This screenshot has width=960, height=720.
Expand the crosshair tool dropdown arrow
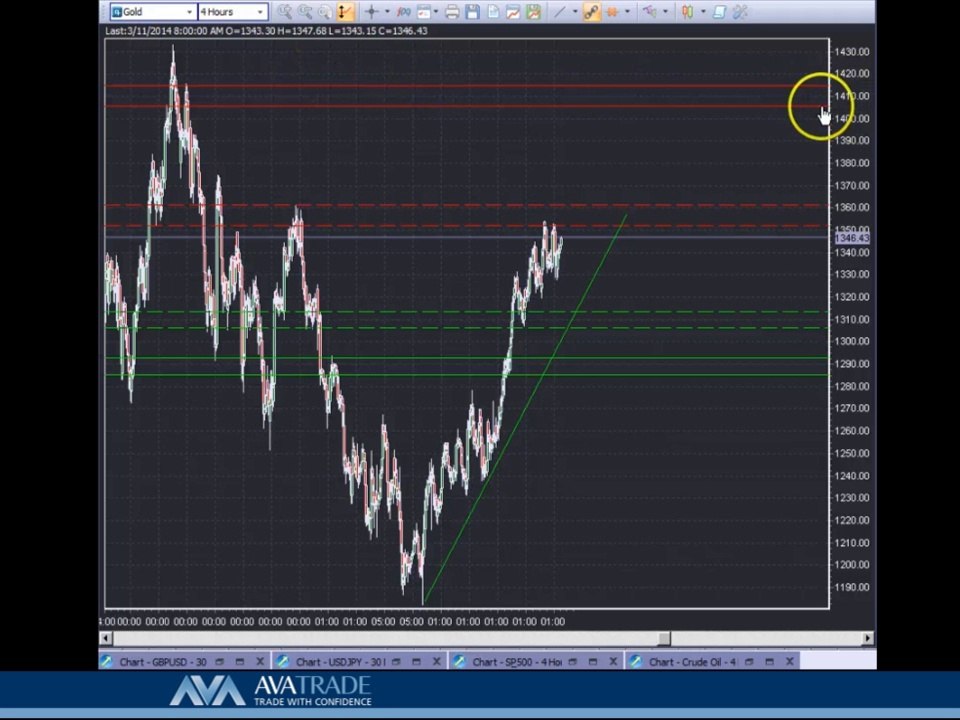[387, 12]
